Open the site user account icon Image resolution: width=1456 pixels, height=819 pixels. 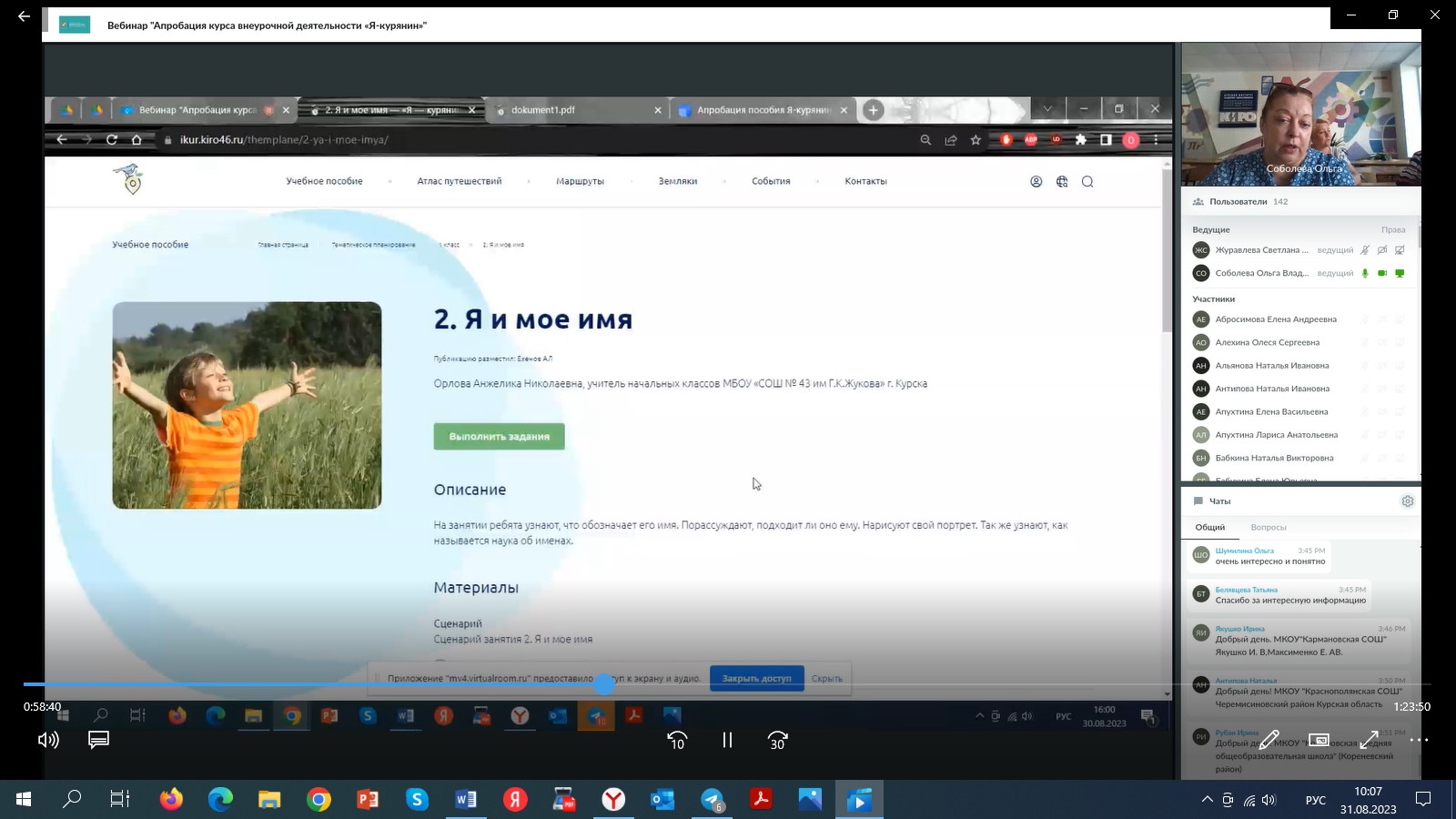coord(1036,181)
